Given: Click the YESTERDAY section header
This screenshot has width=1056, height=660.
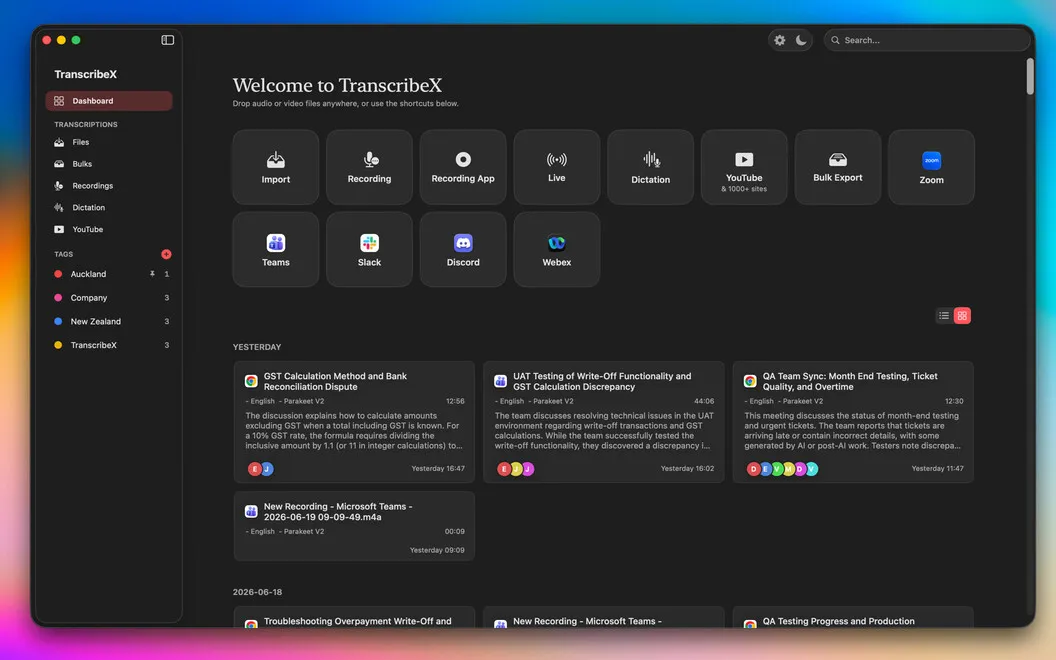Looking at the screenshot, I should click(x=257, y=347).
